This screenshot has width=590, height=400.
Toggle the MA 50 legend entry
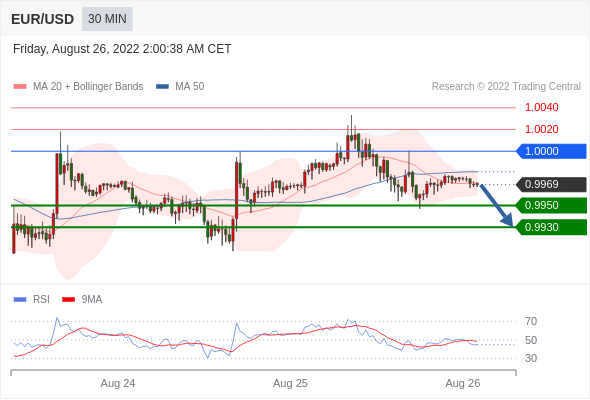point(180,87)
